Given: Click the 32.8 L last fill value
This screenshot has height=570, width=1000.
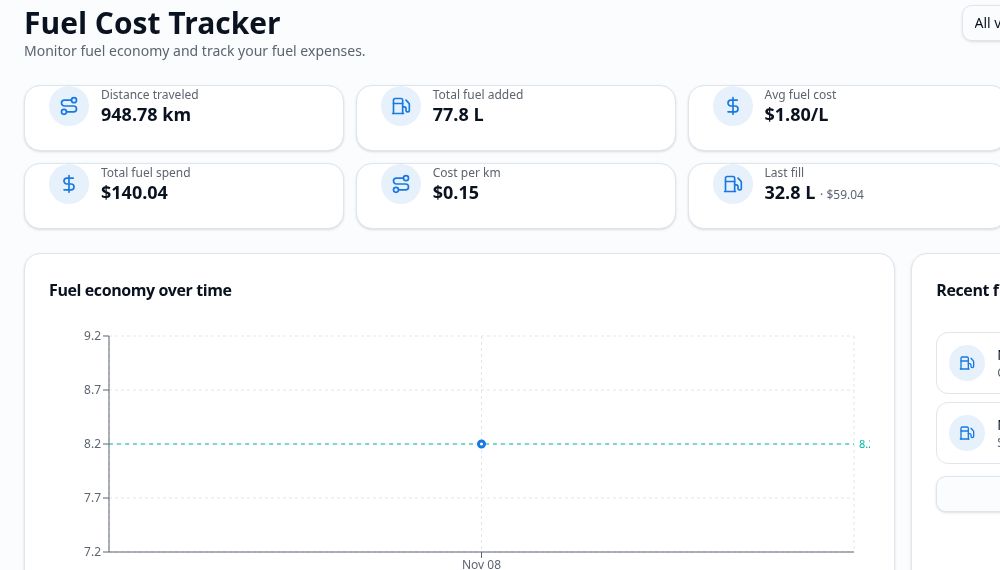Looking at the screenshot, I should coord(790,193).
